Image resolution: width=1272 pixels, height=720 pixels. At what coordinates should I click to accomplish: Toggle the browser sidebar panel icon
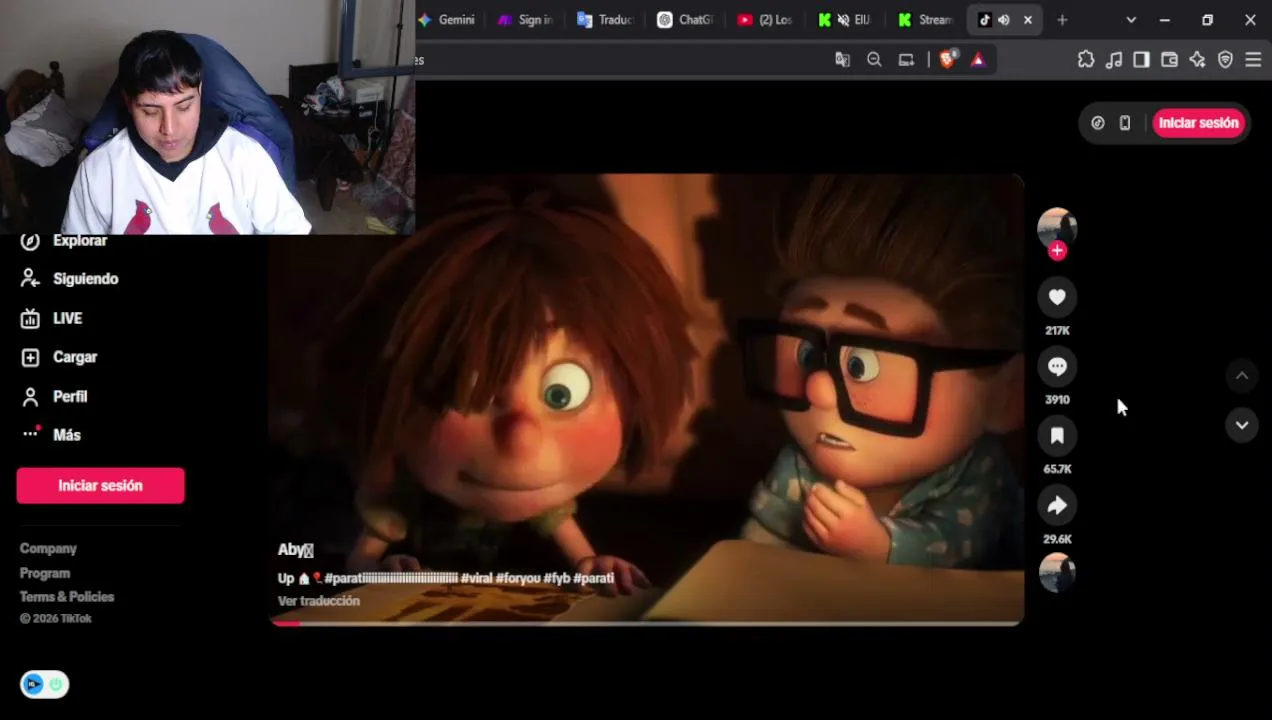pos(1141,60)
